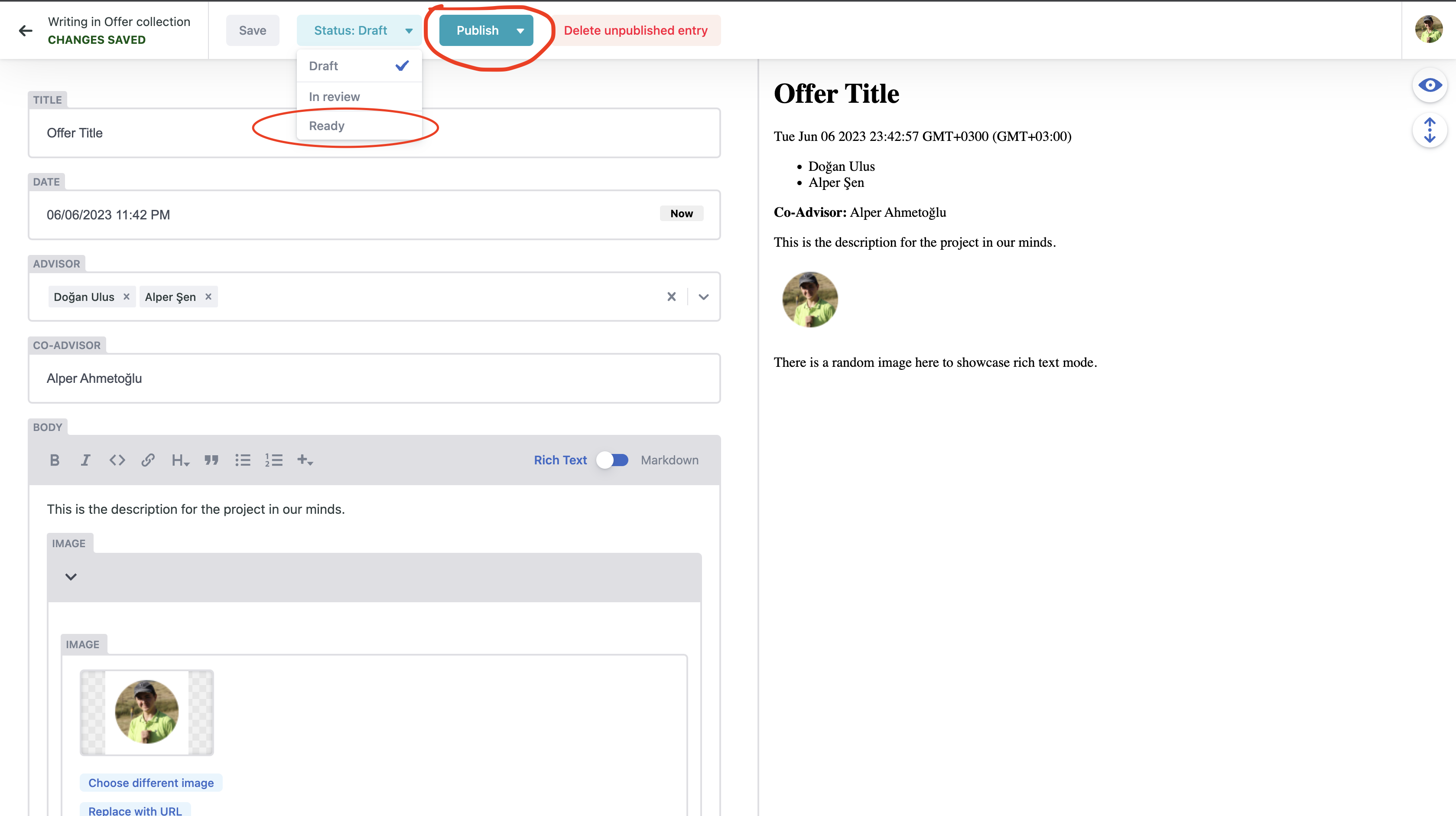Click the Unordered list icon
Screen dimensions: 1456x816
click(x=243, y=460)
